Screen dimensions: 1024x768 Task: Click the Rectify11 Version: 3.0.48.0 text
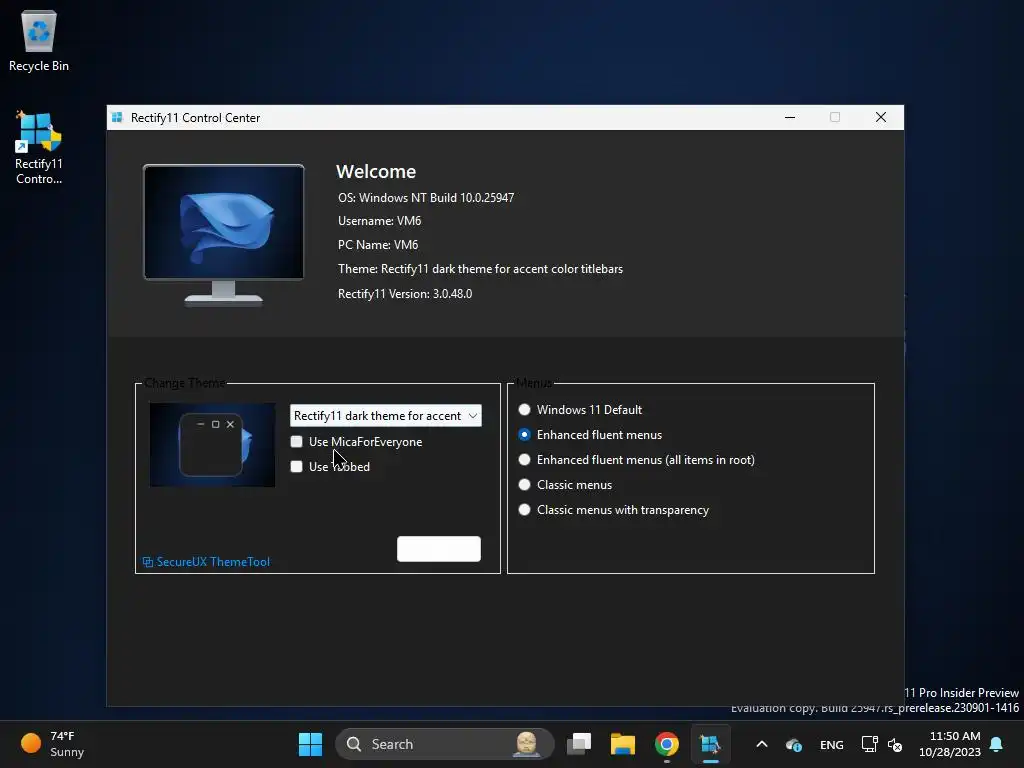point(405,294)
